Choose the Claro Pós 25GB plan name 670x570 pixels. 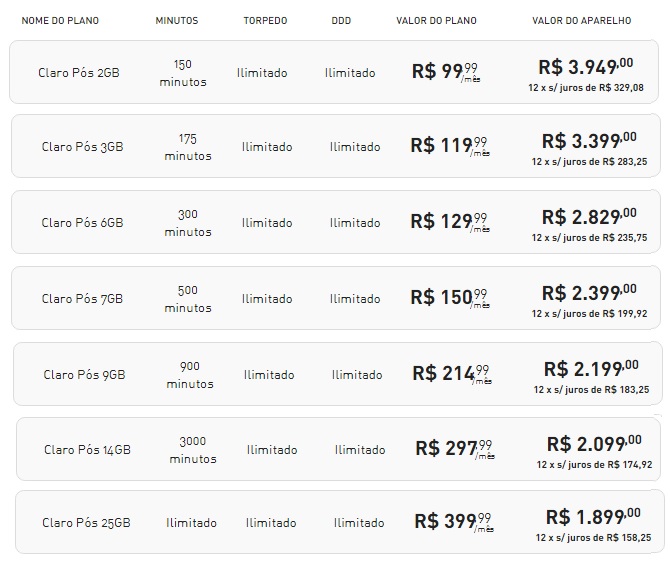pos(86,523)
